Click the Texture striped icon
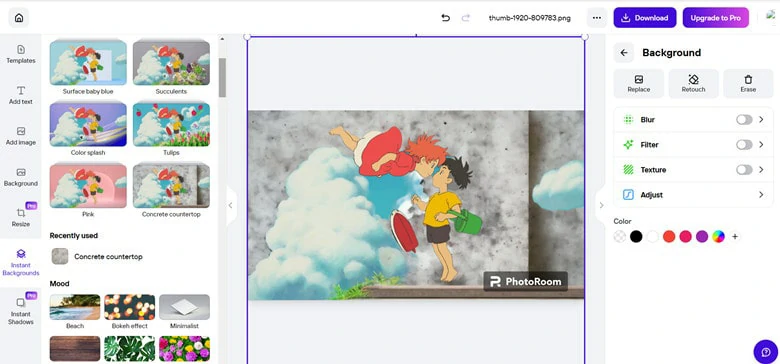The image size is (780, 364). coord(628,170)
